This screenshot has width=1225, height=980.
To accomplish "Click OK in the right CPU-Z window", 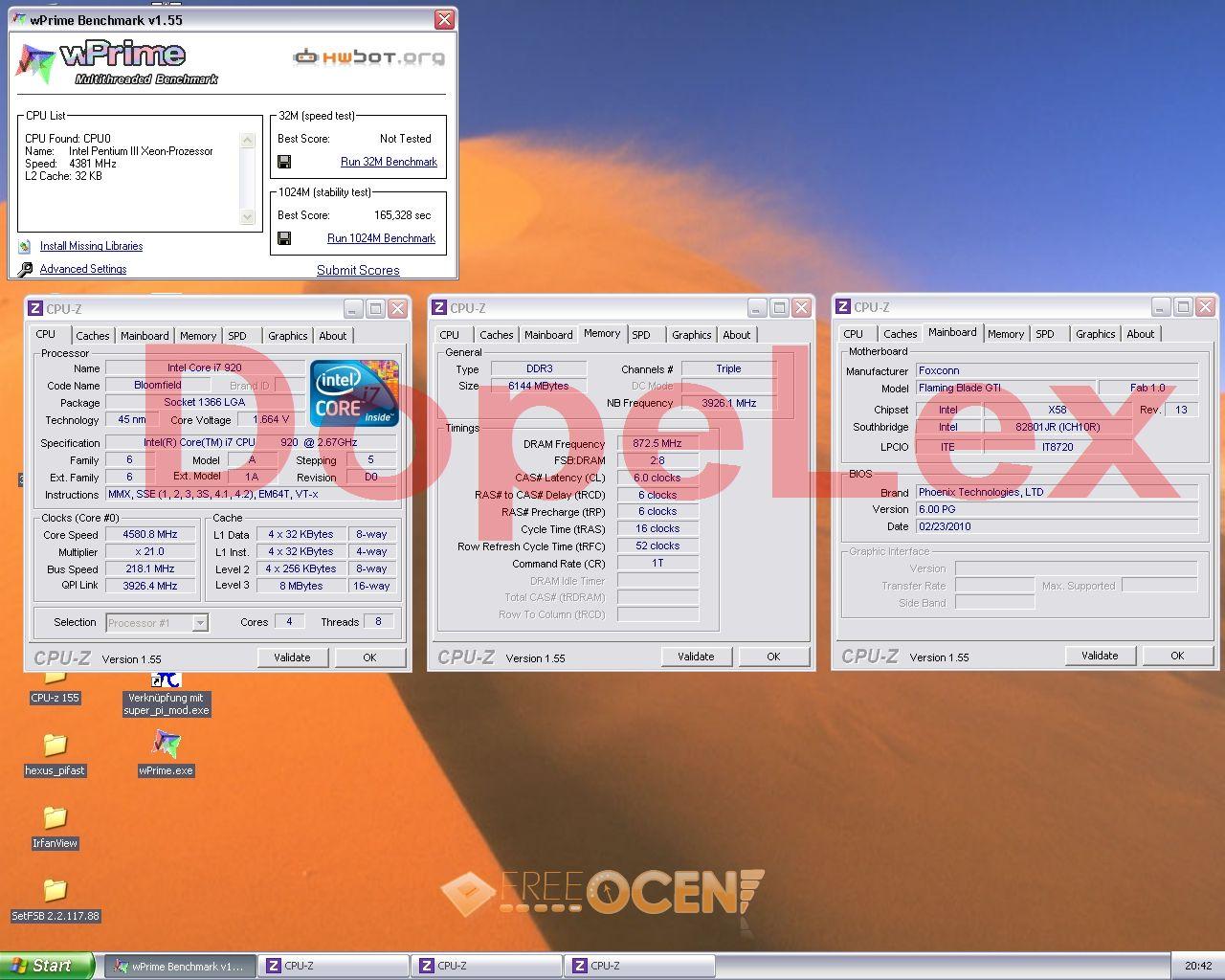I will click(x=1177, y=656).
